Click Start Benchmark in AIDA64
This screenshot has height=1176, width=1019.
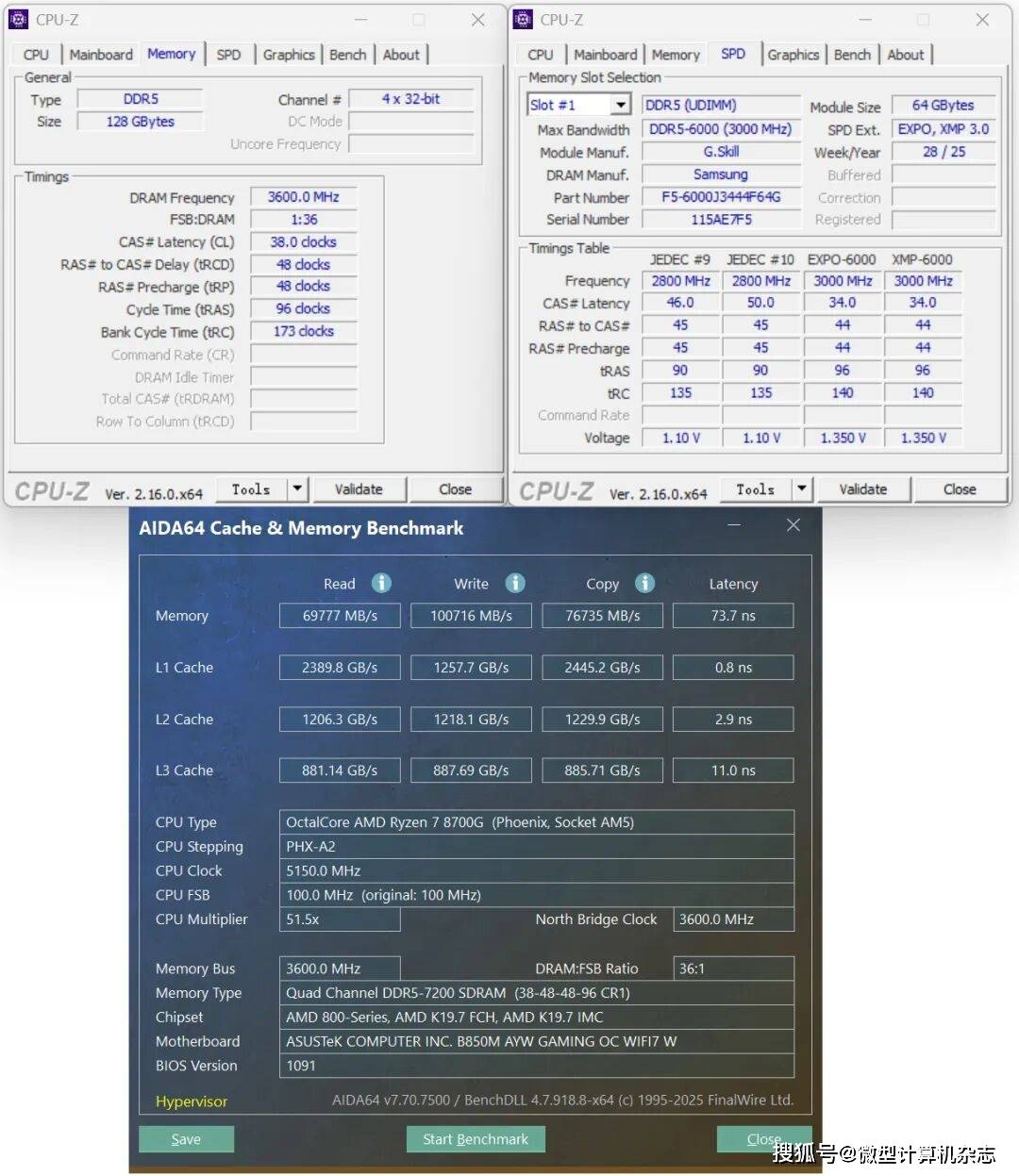[476, 1139]
